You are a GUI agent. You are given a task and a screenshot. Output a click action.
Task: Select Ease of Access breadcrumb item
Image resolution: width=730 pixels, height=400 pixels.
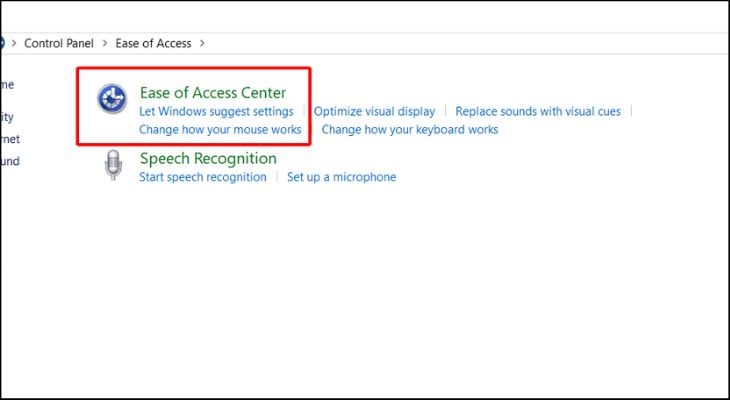(x=155, y=44)
